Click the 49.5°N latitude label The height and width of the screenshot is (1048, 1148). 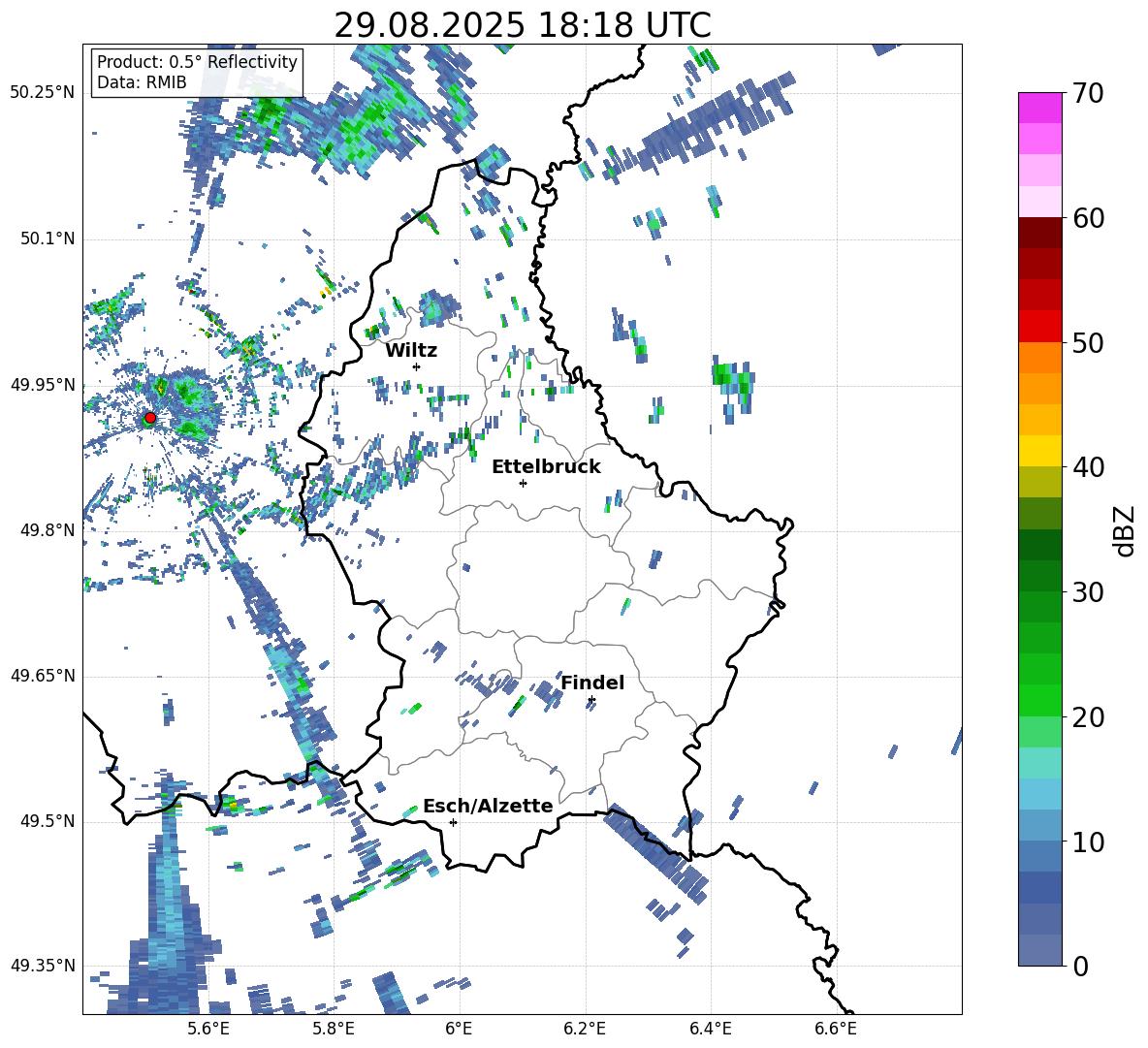pyautogui.click(x=48, y=821)
